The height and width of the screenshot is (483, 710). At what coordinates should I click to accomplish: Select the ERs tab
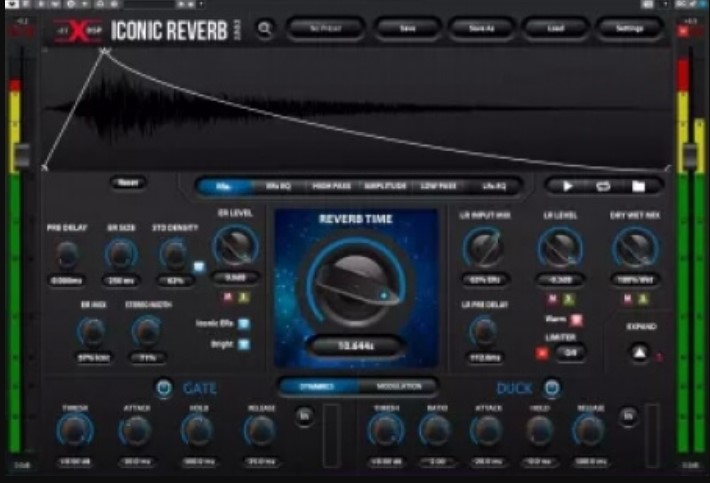click(224, 186)
